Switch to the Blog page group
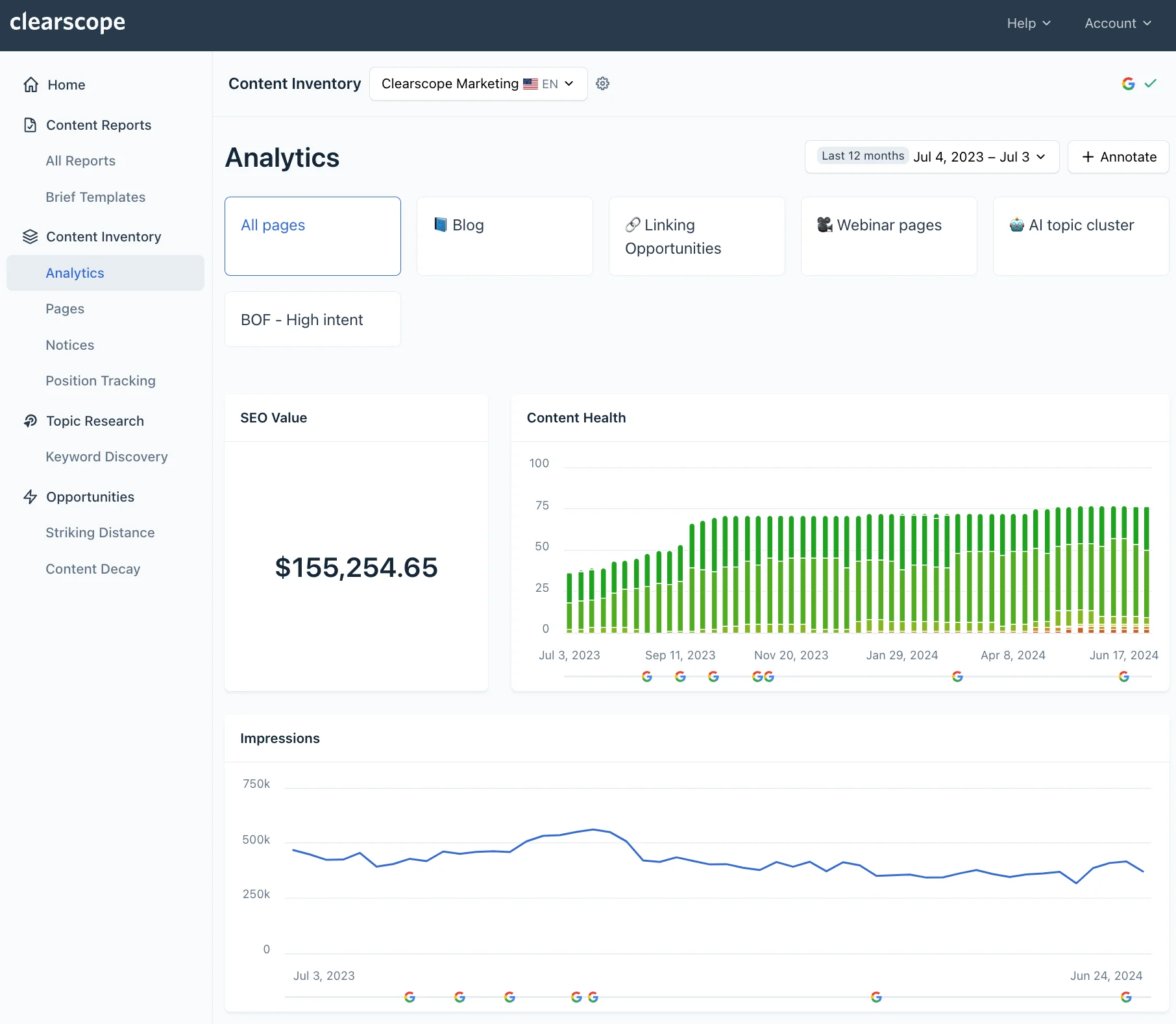 pyautogui.click(x=505, y=236)
